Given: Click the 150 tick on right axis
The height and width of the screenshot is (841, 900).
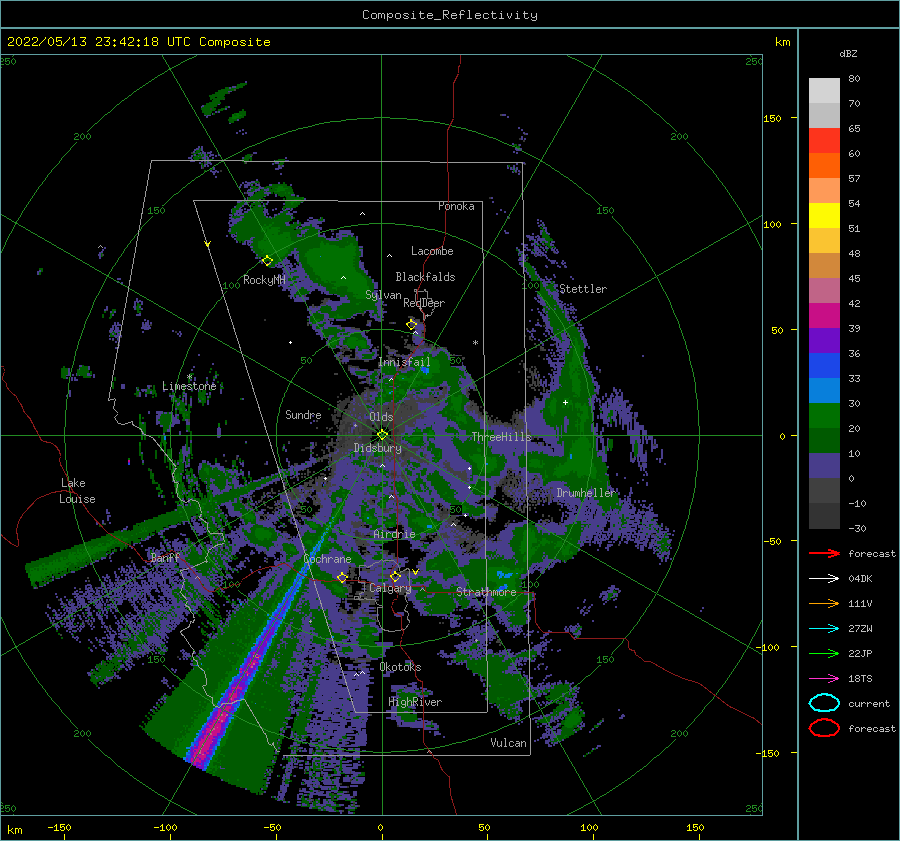Looking at the screenshot, I should (773, 118).
